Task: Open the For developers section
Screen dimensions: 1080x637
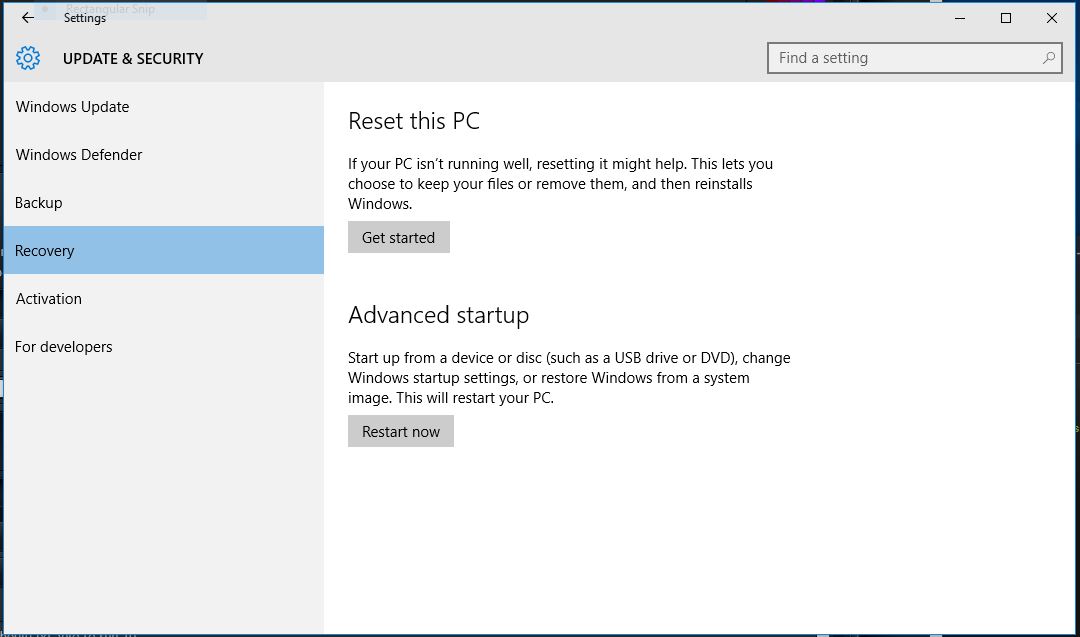Action: pyautogui.click(x=64, y=347)
